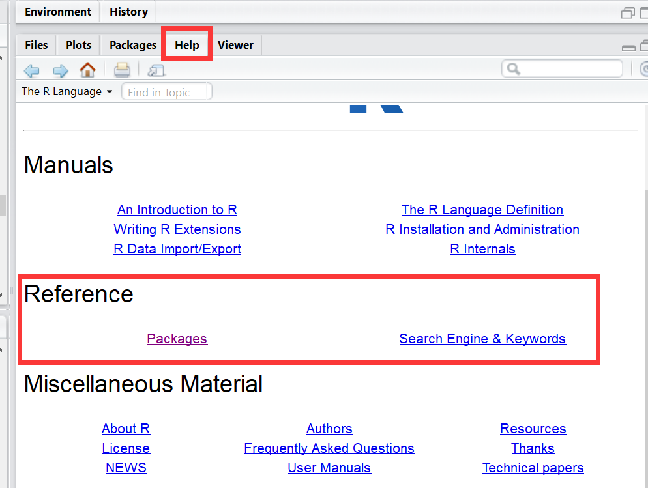Open the Thanks link
The image size is (648, 489).
tap(533, 448)
